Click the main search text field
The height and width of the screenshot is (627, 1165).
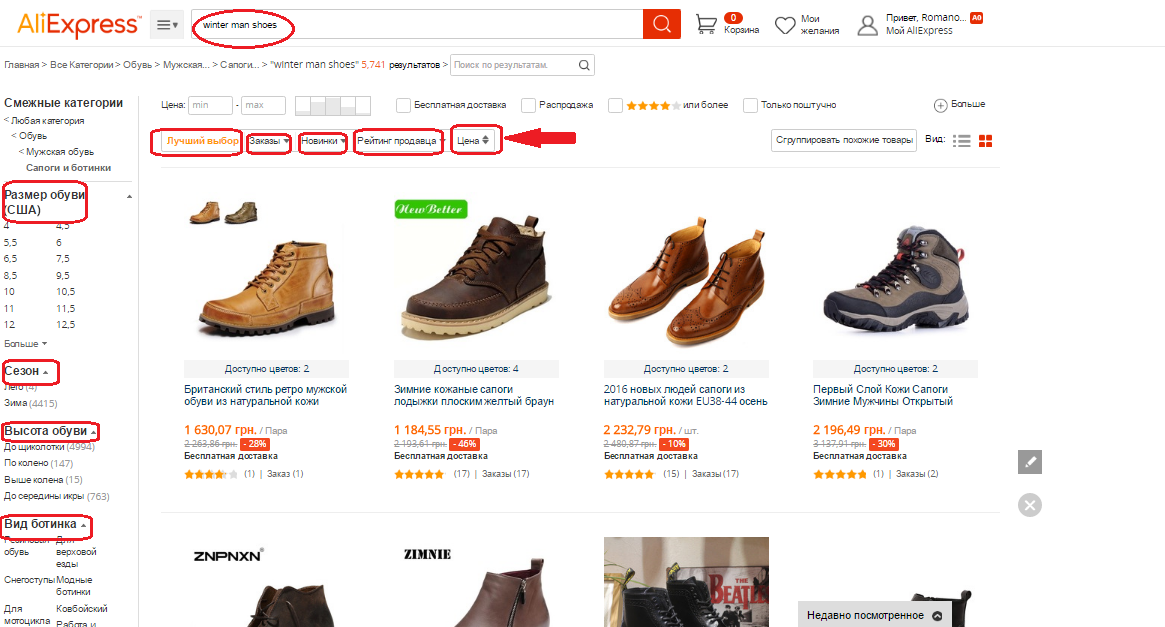pos(417,25)
